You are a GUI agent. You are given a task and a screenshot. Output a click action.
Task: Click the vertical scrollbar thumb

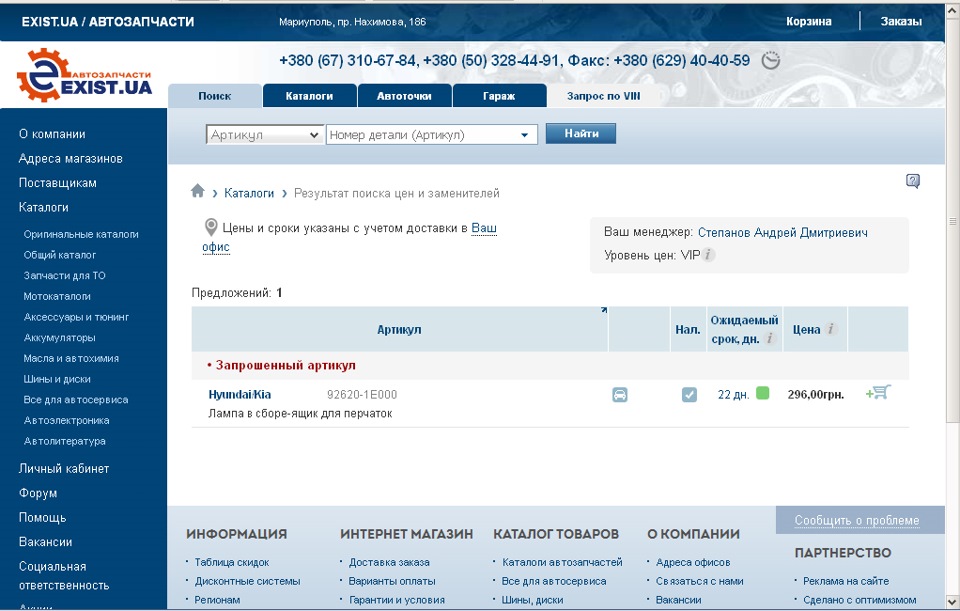click(952, 220)
